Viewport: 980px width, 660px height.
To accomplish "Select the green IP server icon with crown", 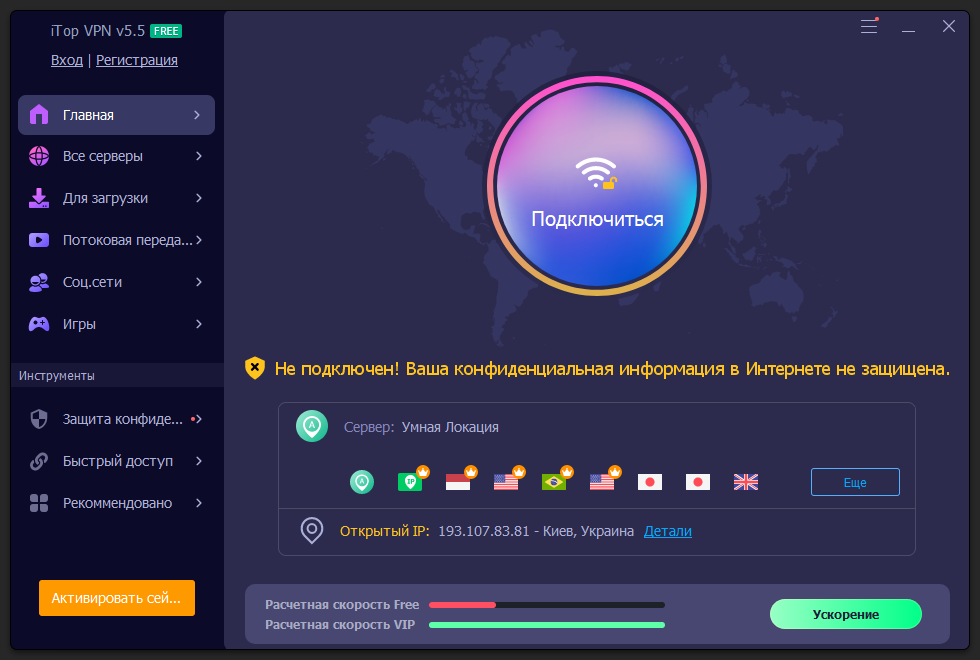I will click(412, 480).
